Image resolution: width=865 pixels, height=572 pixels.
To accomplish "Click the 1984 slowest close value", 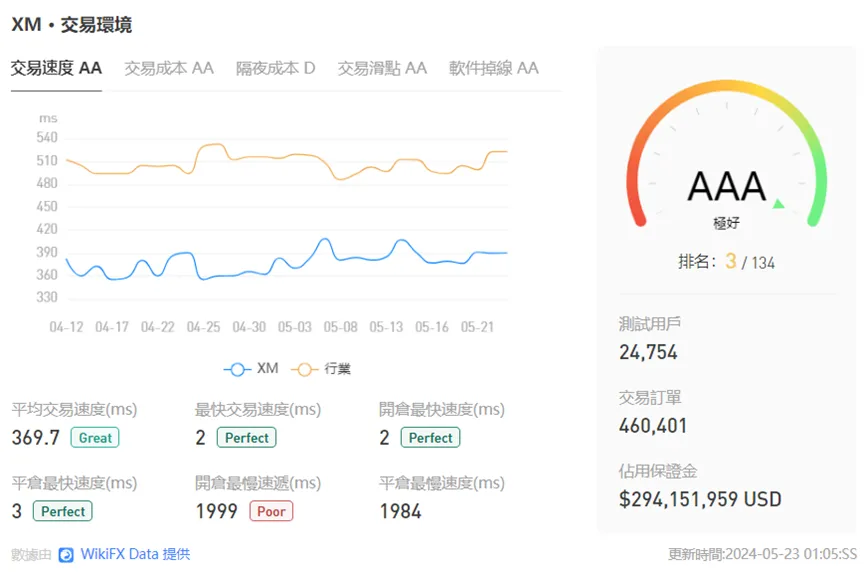I will pos(401,511).
